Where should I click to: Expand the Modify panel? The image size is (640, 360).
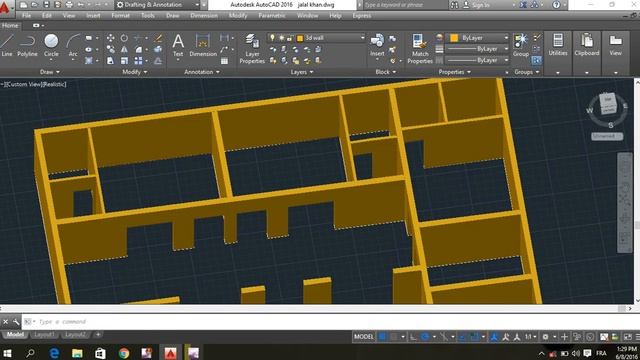(x=135, y=72)
